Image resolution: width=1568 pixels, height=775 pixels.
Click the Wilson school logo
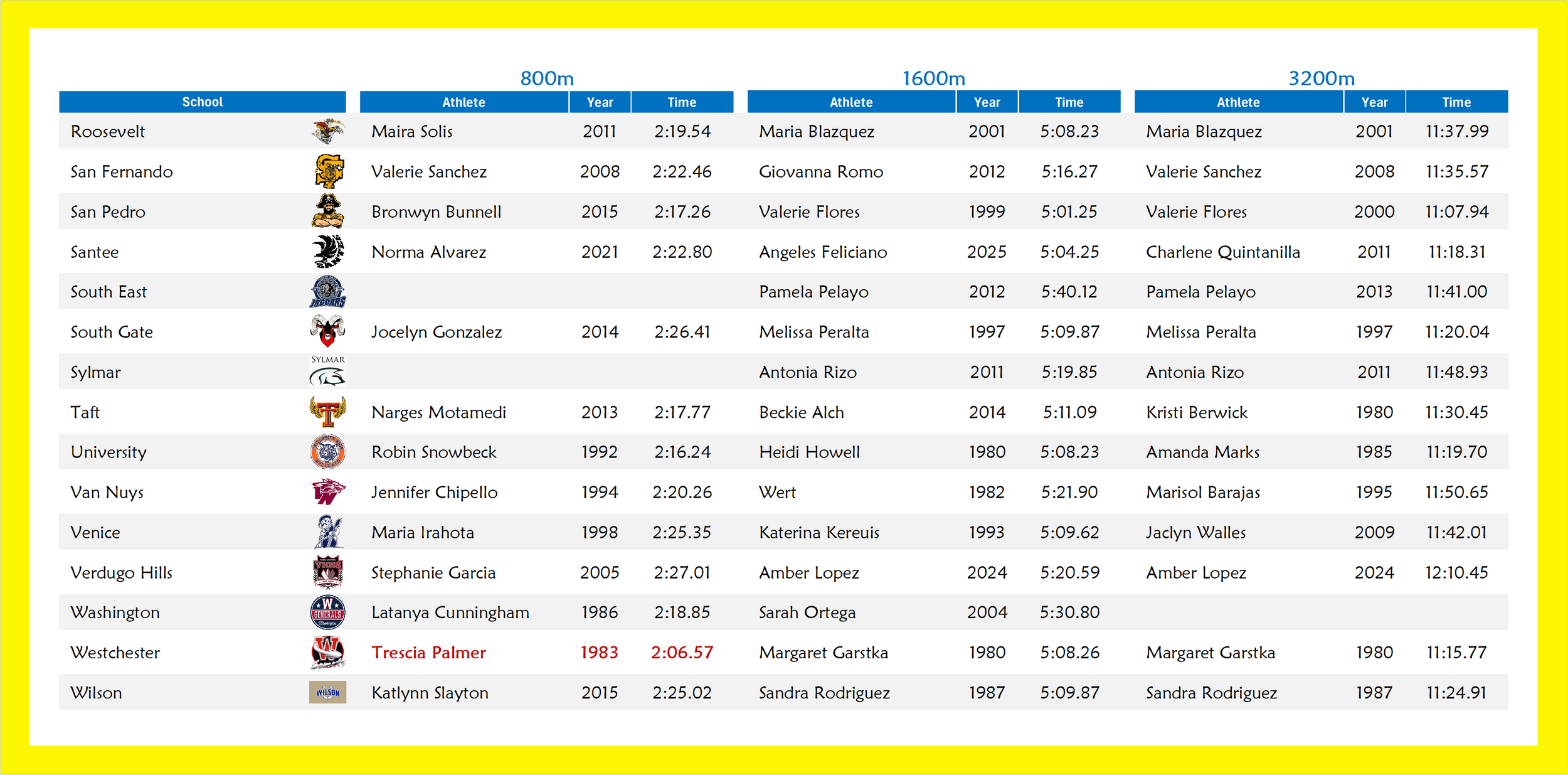327,692
